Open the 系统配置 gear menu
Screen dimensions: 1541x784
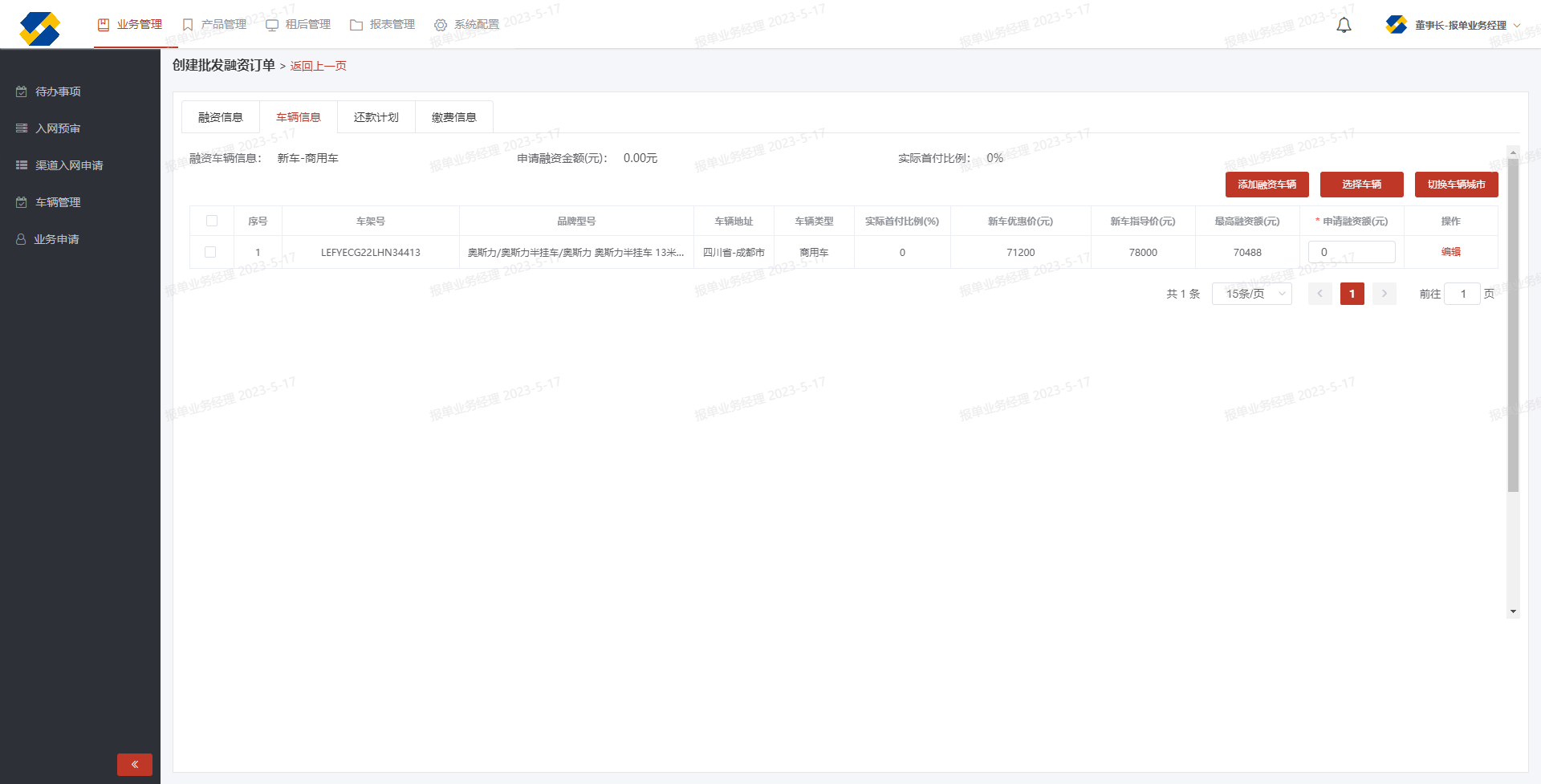[x=466, y=25]
